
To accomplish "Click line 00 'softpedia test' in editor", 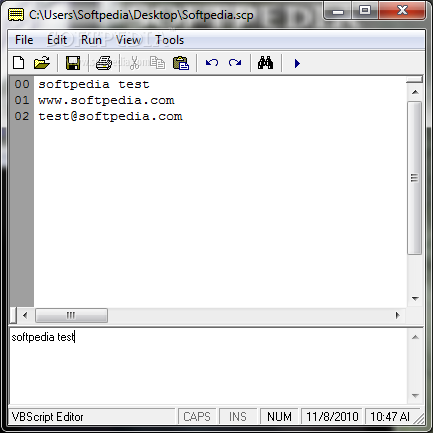I will [94, 84].
